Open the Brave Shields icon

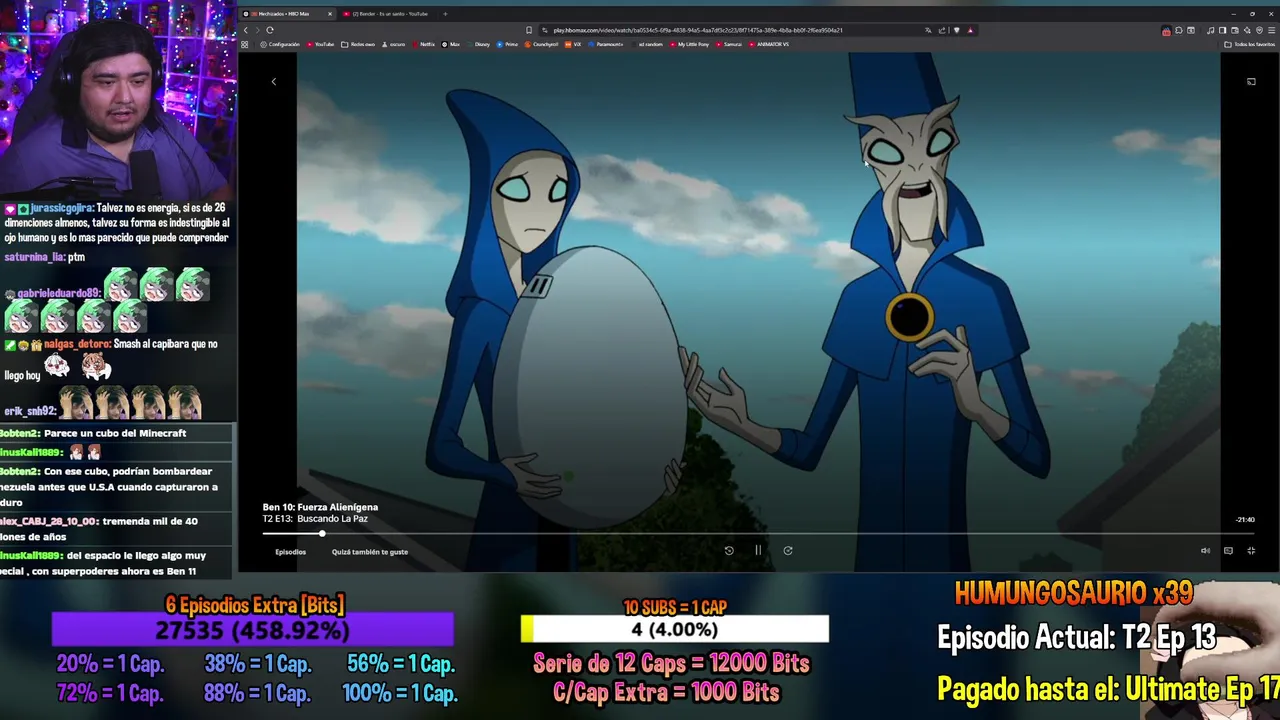pos(957,30)
